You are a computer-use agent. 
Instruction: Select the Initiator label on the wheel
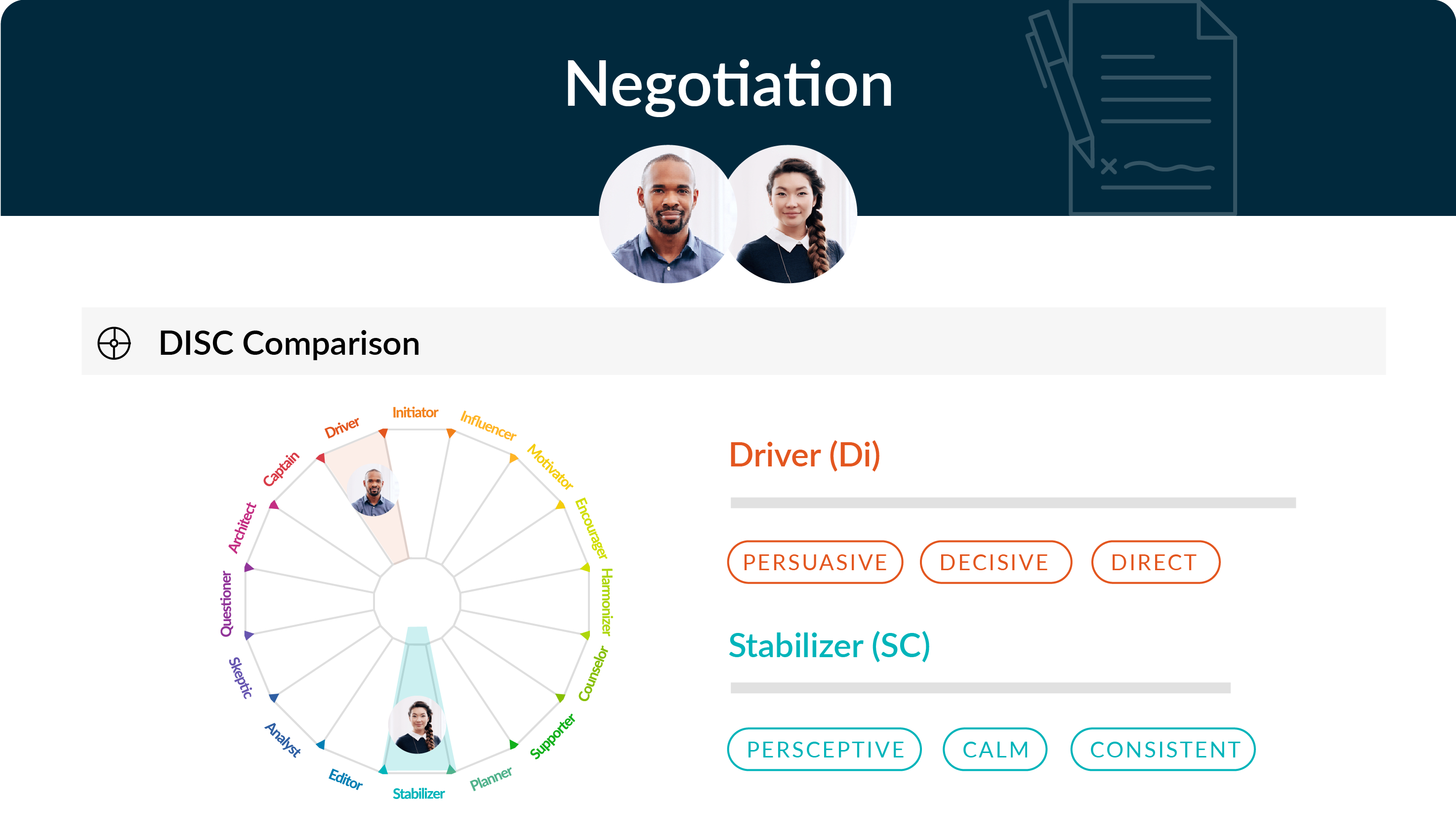[415, 413]
